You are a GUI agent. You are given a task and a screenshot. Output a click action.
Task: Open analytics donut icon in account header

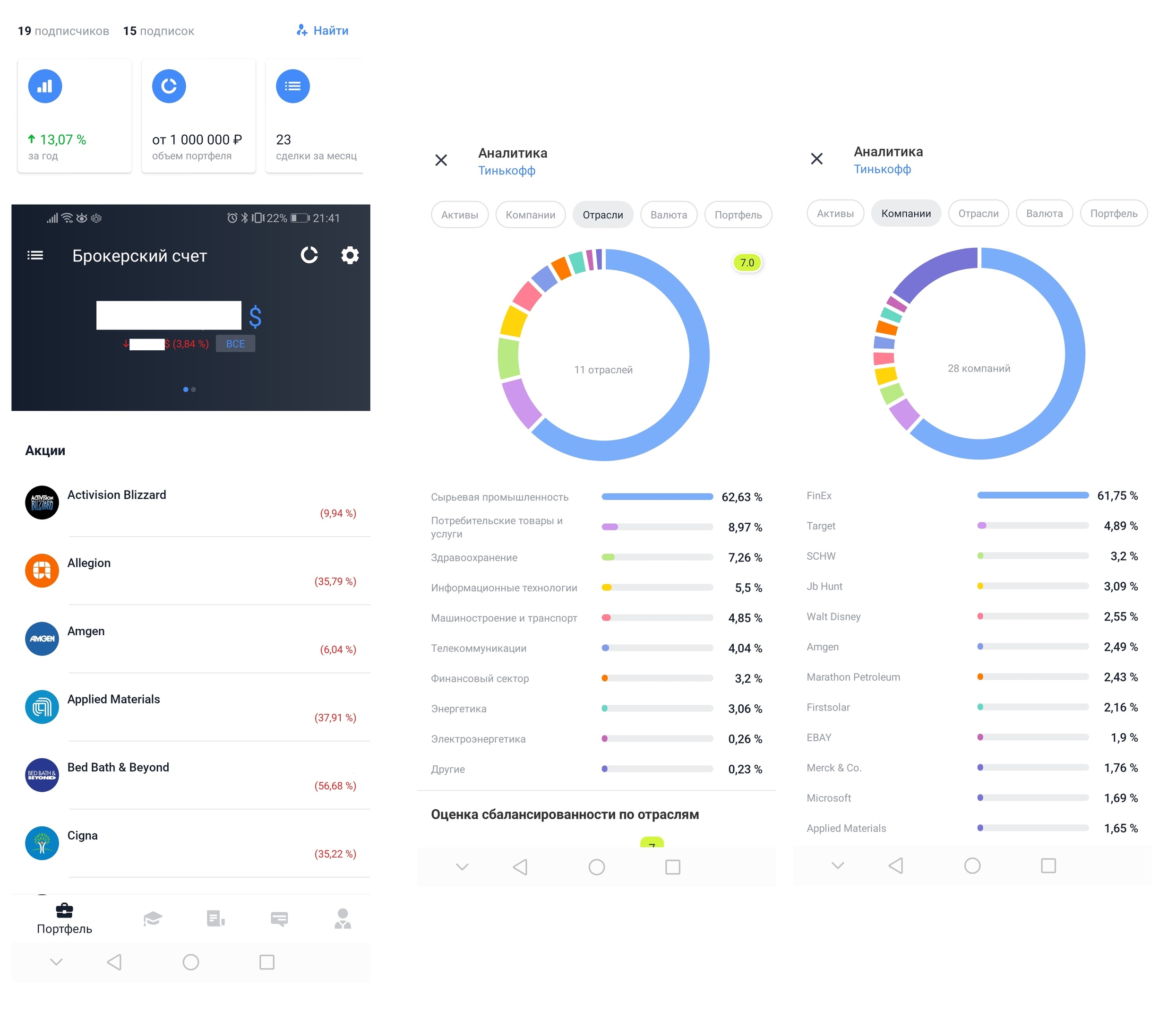click(309, 255)
